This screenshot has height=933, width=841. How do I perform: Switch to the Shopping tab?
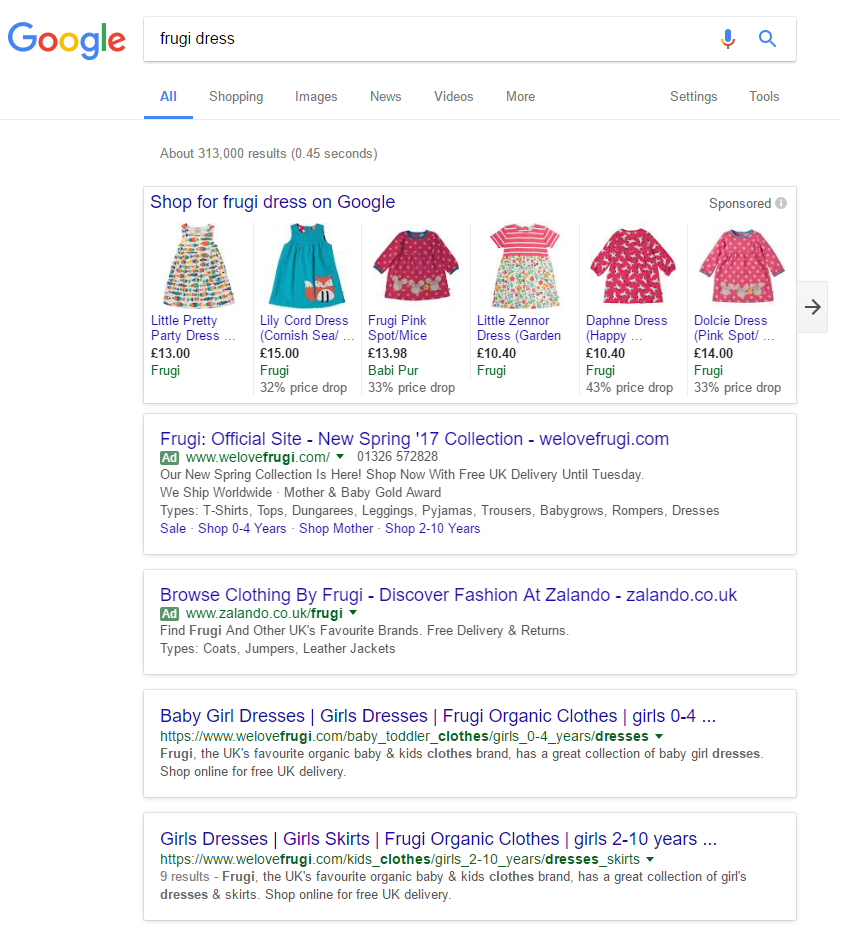click(236, 96)
